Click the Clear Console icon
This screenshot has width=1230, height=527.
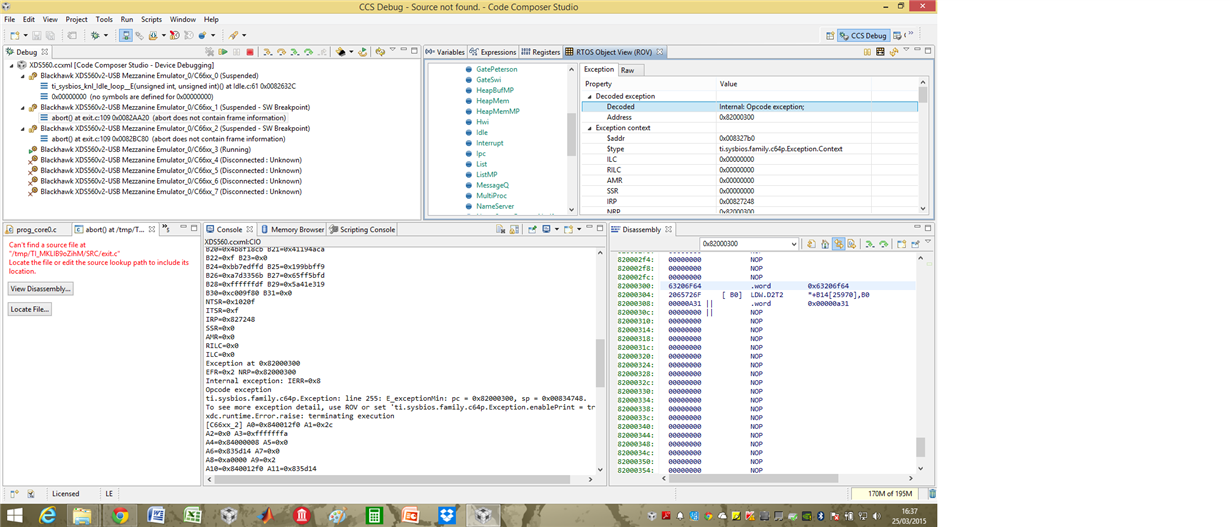(503, 229)
